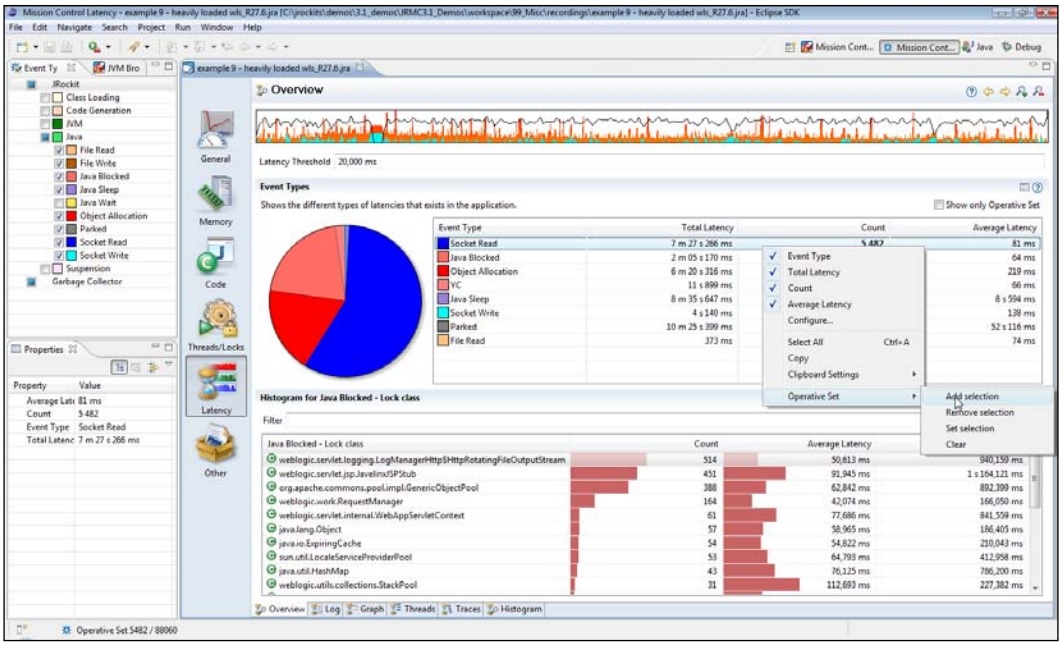1062x645 pixels.
Task: Open the rocket icon dropdown arrow
Action: 147,47
